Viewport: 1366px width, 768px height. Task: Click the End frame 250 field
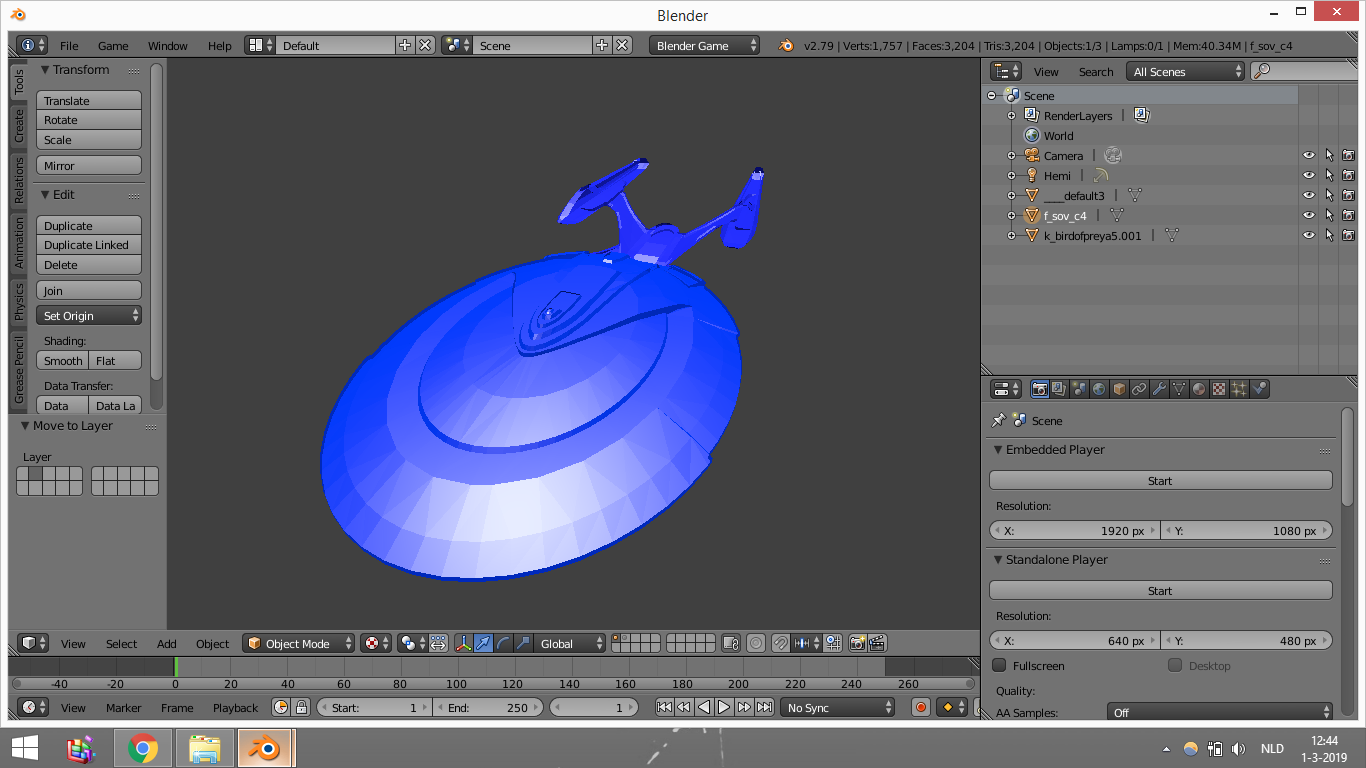point(488,707)
